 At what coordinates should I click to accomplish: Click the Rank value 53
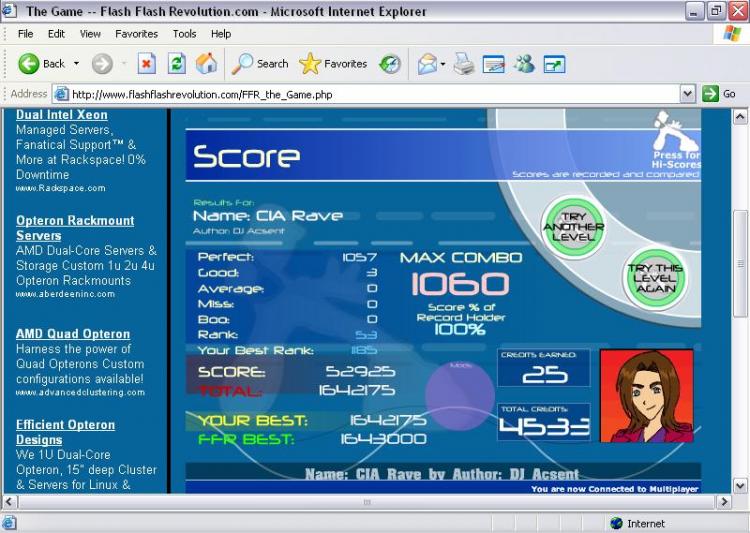366,335
